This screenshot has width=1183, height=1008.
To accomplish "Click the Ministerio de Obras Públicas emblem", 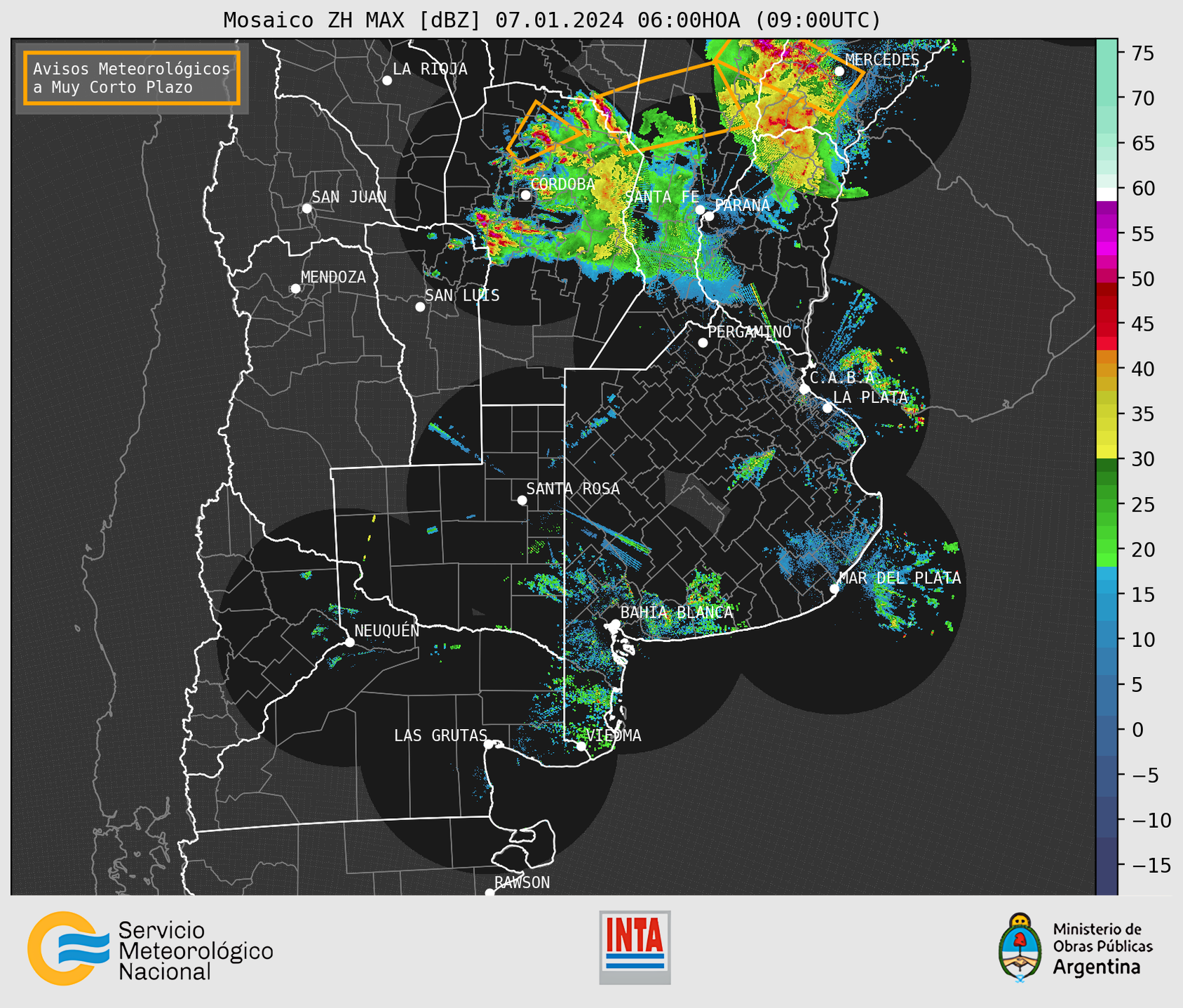I will (1020, 947).
